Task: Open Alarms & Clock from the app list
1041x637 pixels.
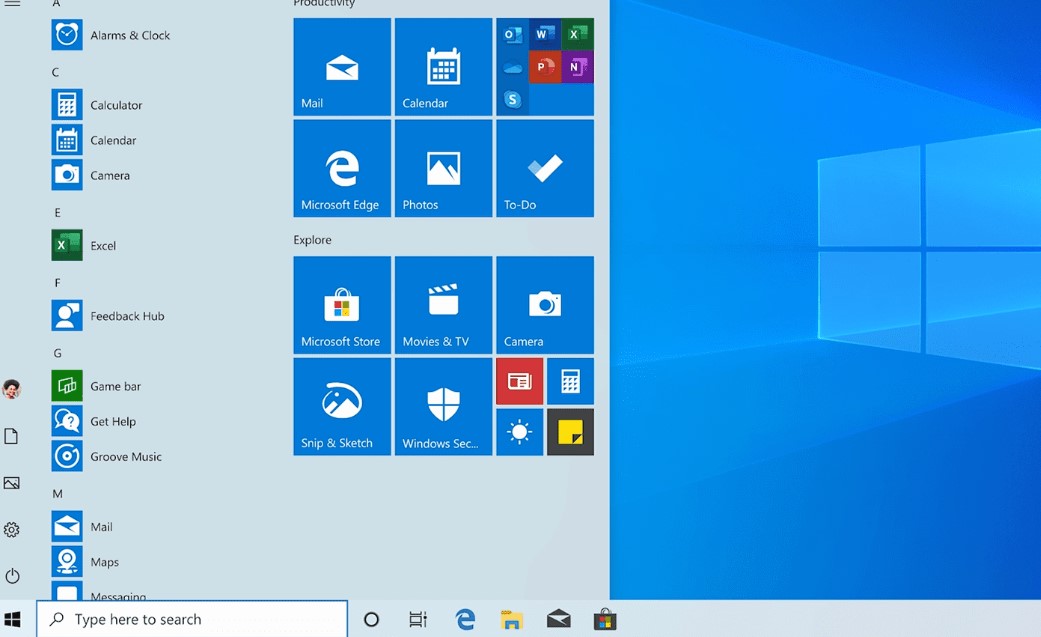Action: 111,35
